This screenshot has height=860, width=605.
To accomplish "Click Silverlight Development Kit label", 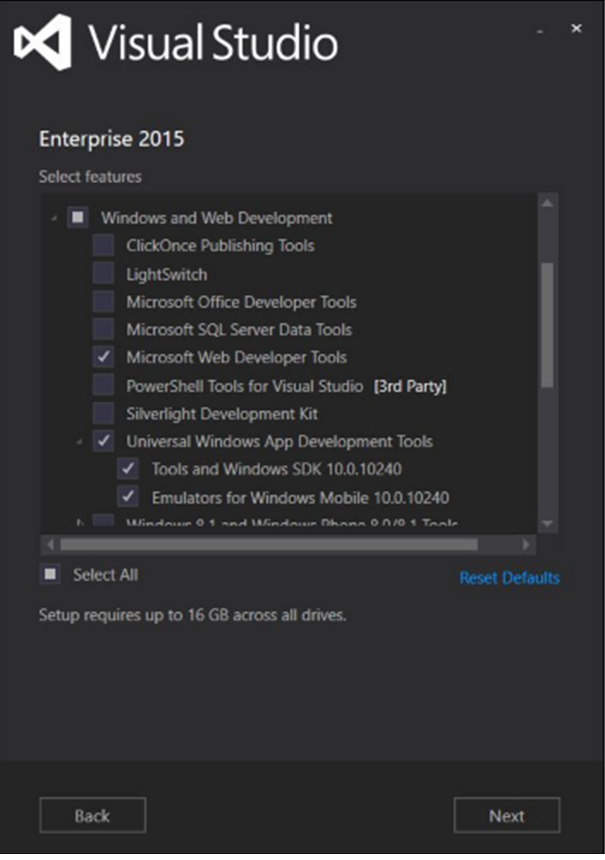I will [x=222, y=414].
